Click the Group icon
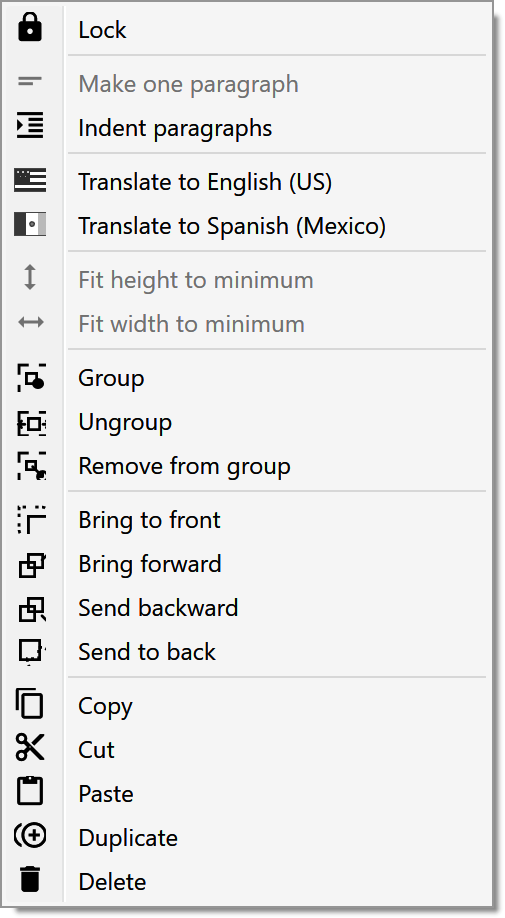 point(31,376)
